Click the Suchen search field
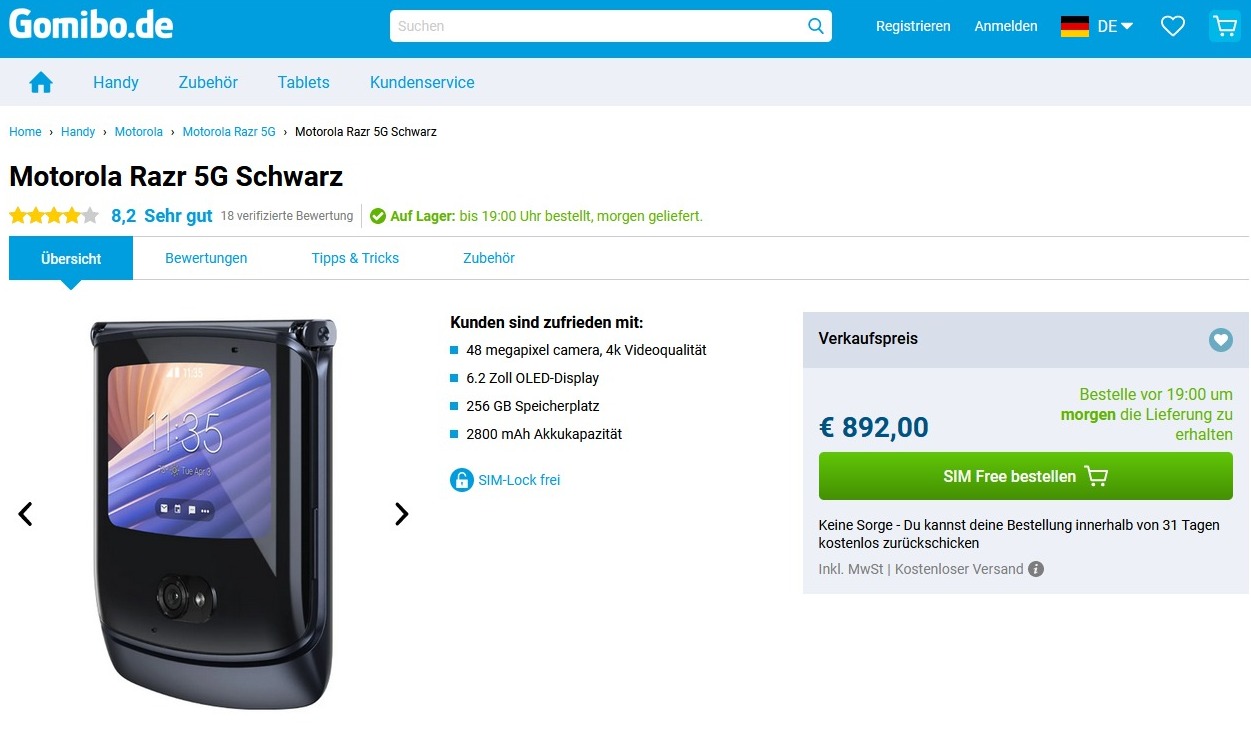1251x731 pixels. [598, 26]
